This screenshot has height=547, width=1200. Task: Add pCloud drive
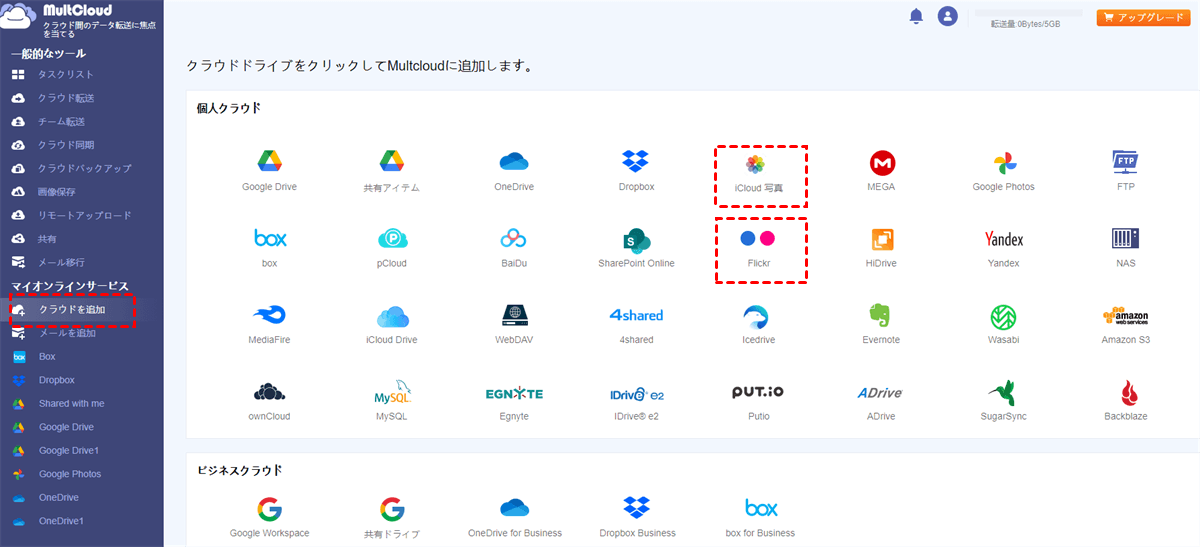(x=392, y=238)
